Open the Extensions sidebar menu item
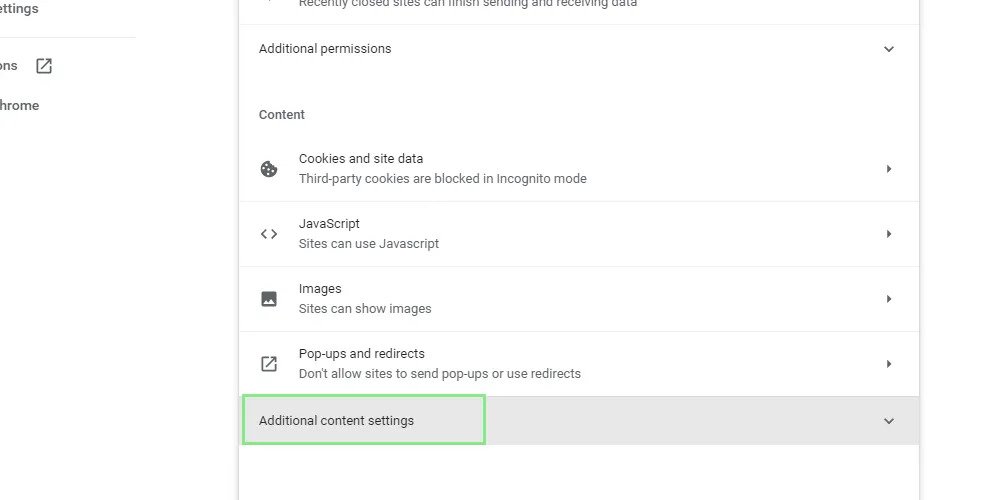 9,66
